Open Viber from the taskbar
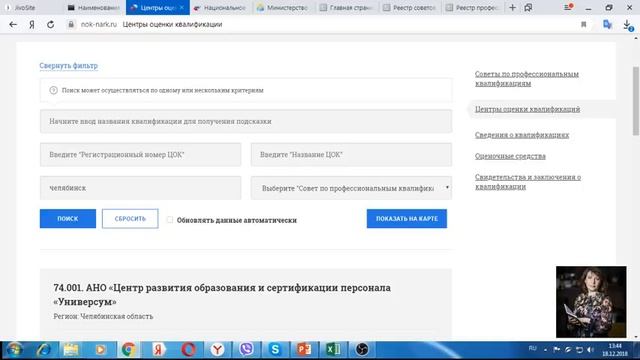The height and width of the screenshot is (360, 640). (246, 349)
